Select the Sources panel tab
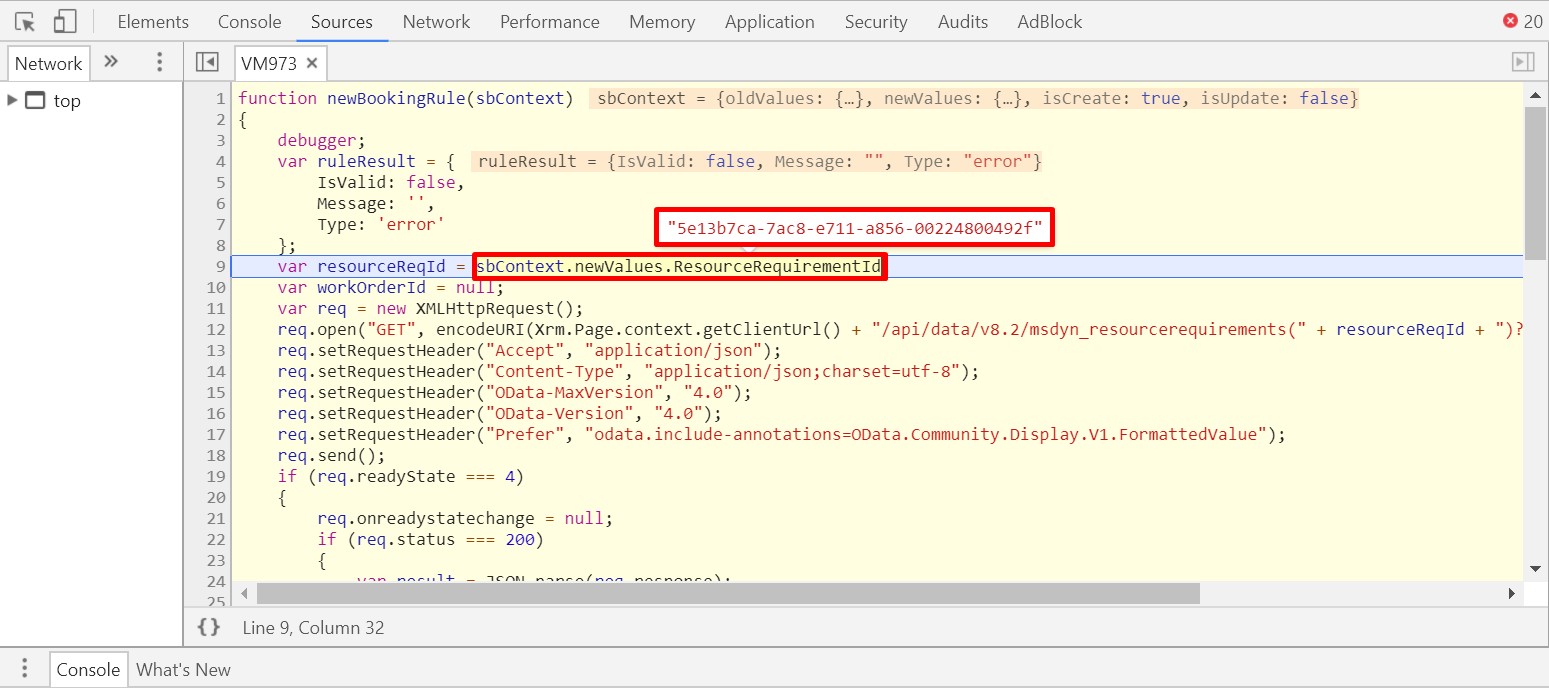Viewport: 1549px width, 688px height. coord(342,21)
